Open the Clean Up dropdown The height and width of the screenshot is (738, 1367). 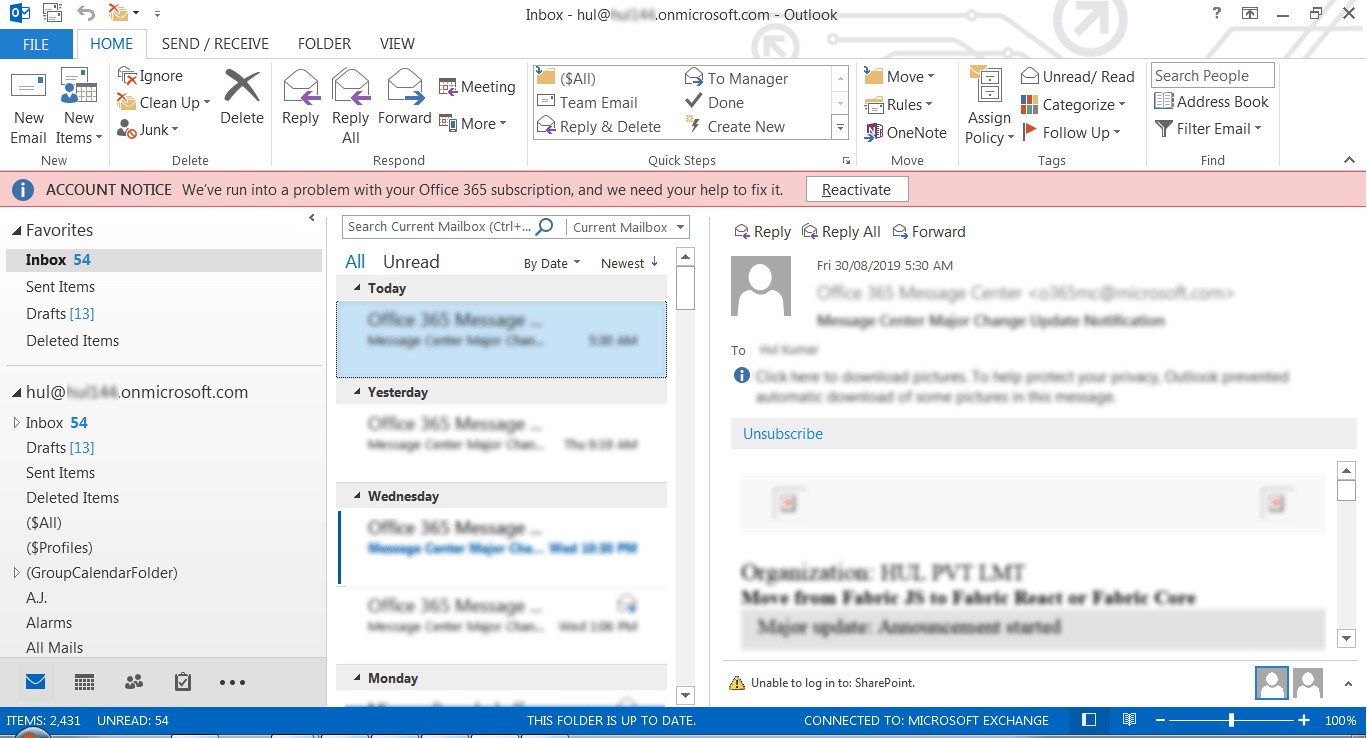pos(164,102)
